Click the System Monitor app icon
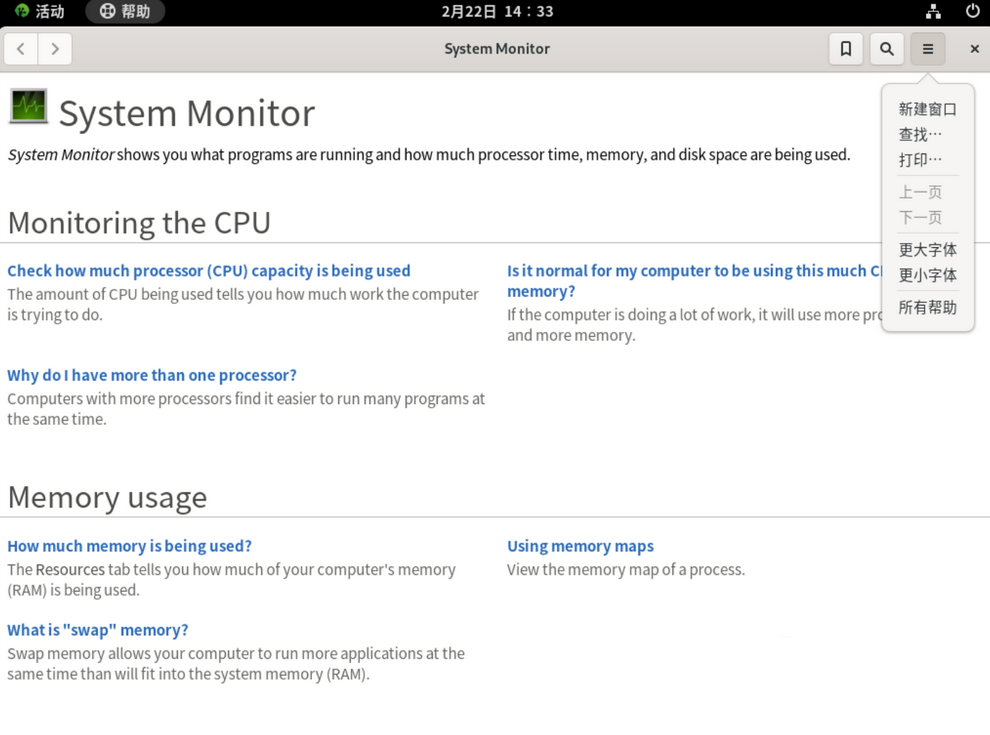Image resolution: width=990 pixels, height=735 pixels. tap(28, 107)
